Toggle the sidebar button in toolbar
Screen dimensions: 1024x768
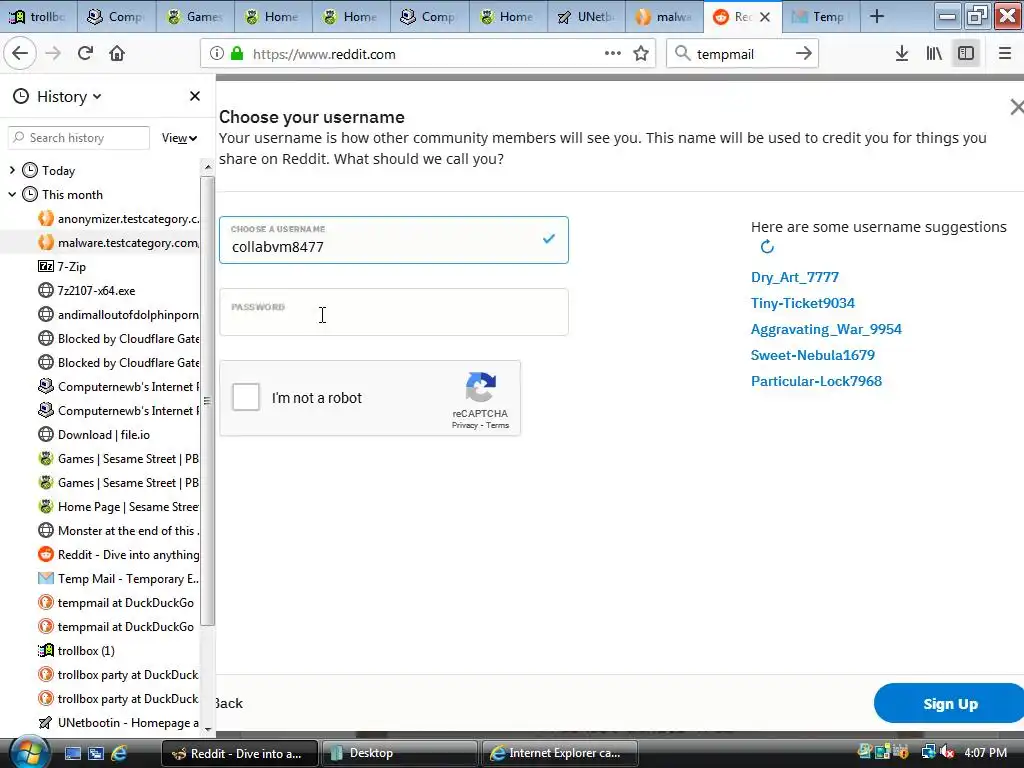(966, 54)
